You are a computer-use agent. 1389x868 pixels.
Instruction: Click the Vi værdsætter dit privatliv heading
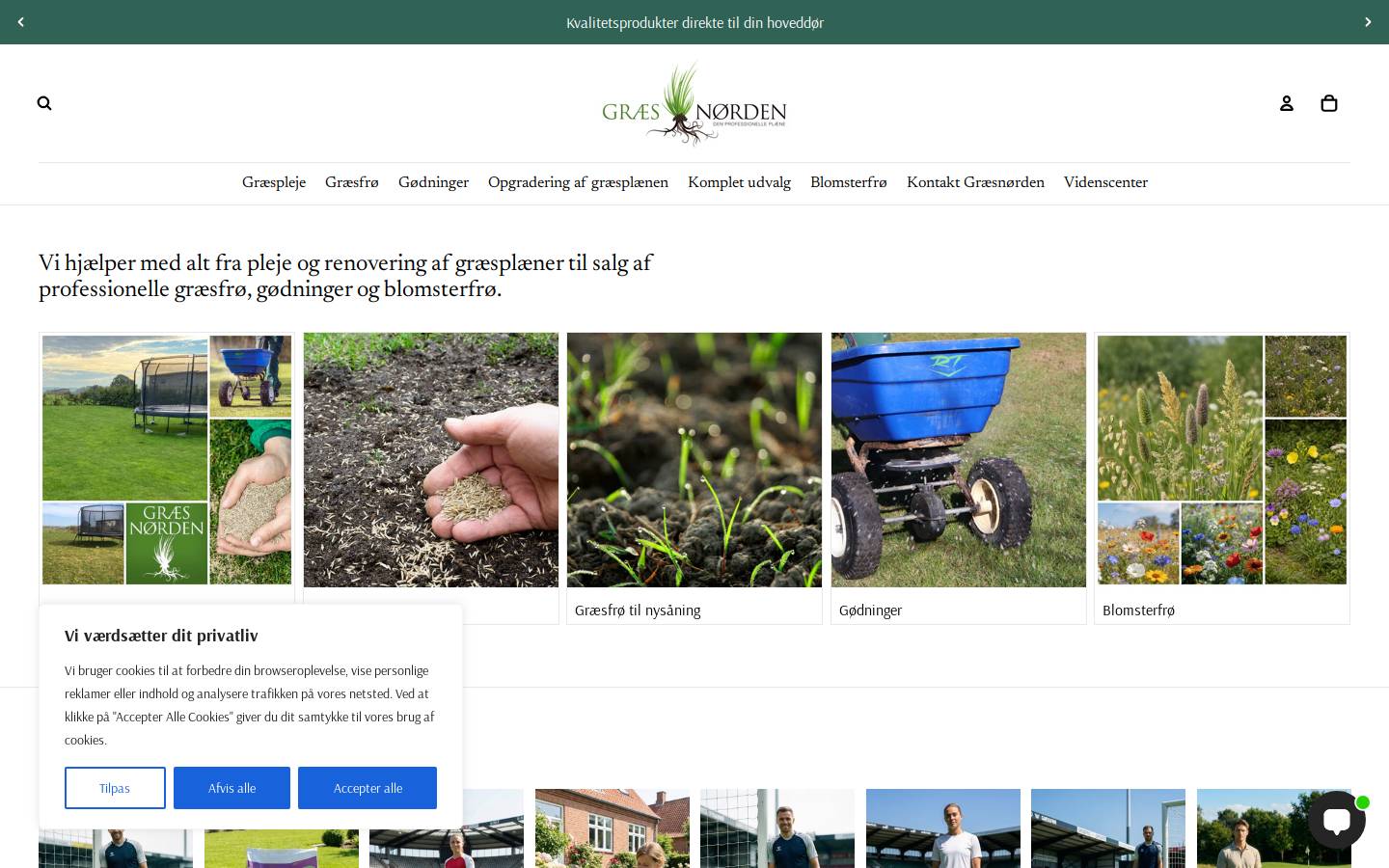pos(161,636)
